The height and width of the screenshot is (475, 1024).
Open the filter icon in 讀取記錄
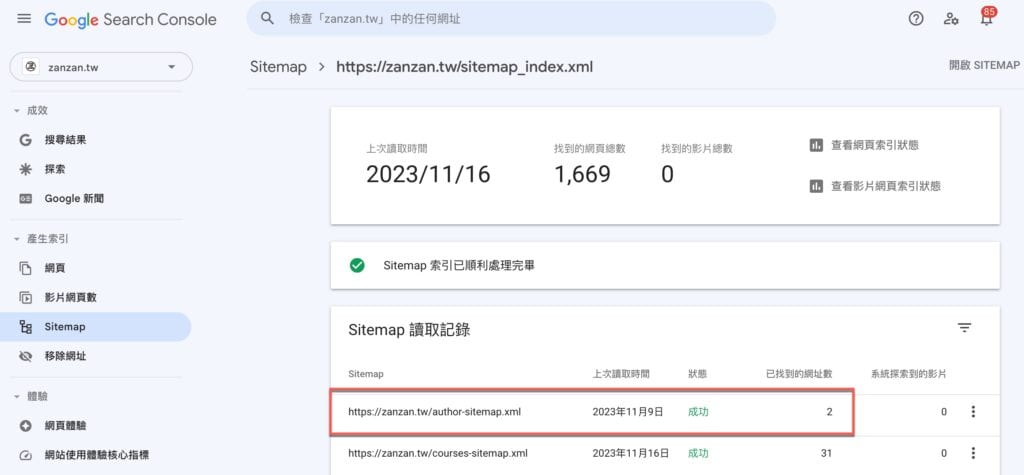click(965, 328)
